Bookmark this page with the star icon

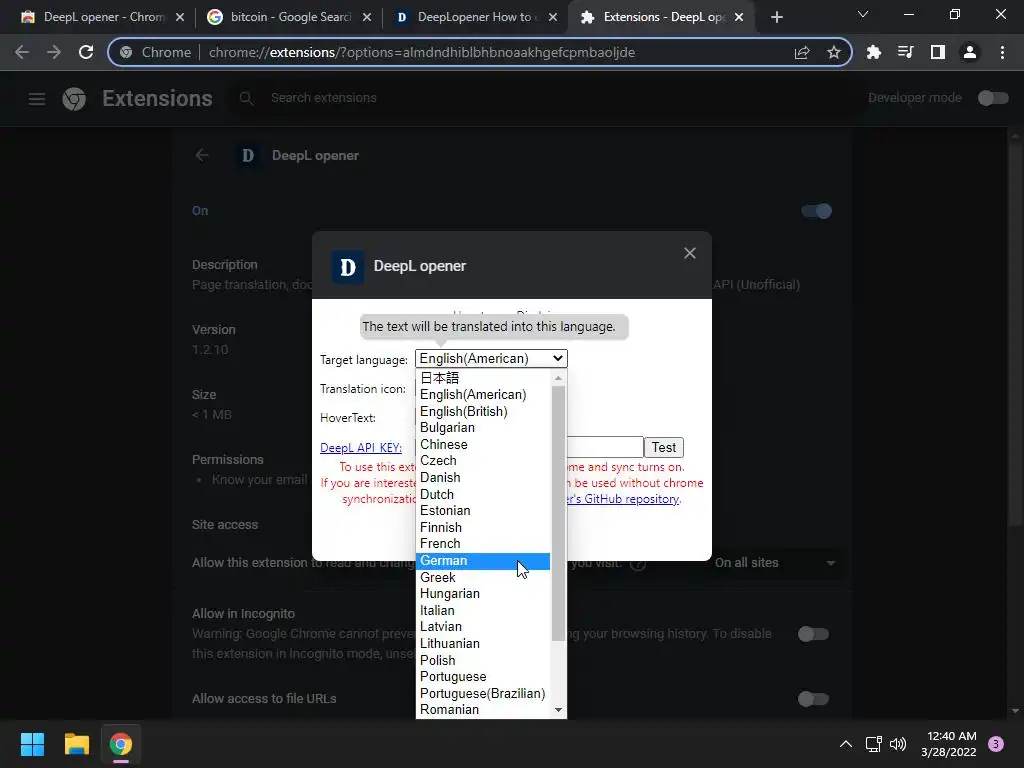click(x=833, y=52)
